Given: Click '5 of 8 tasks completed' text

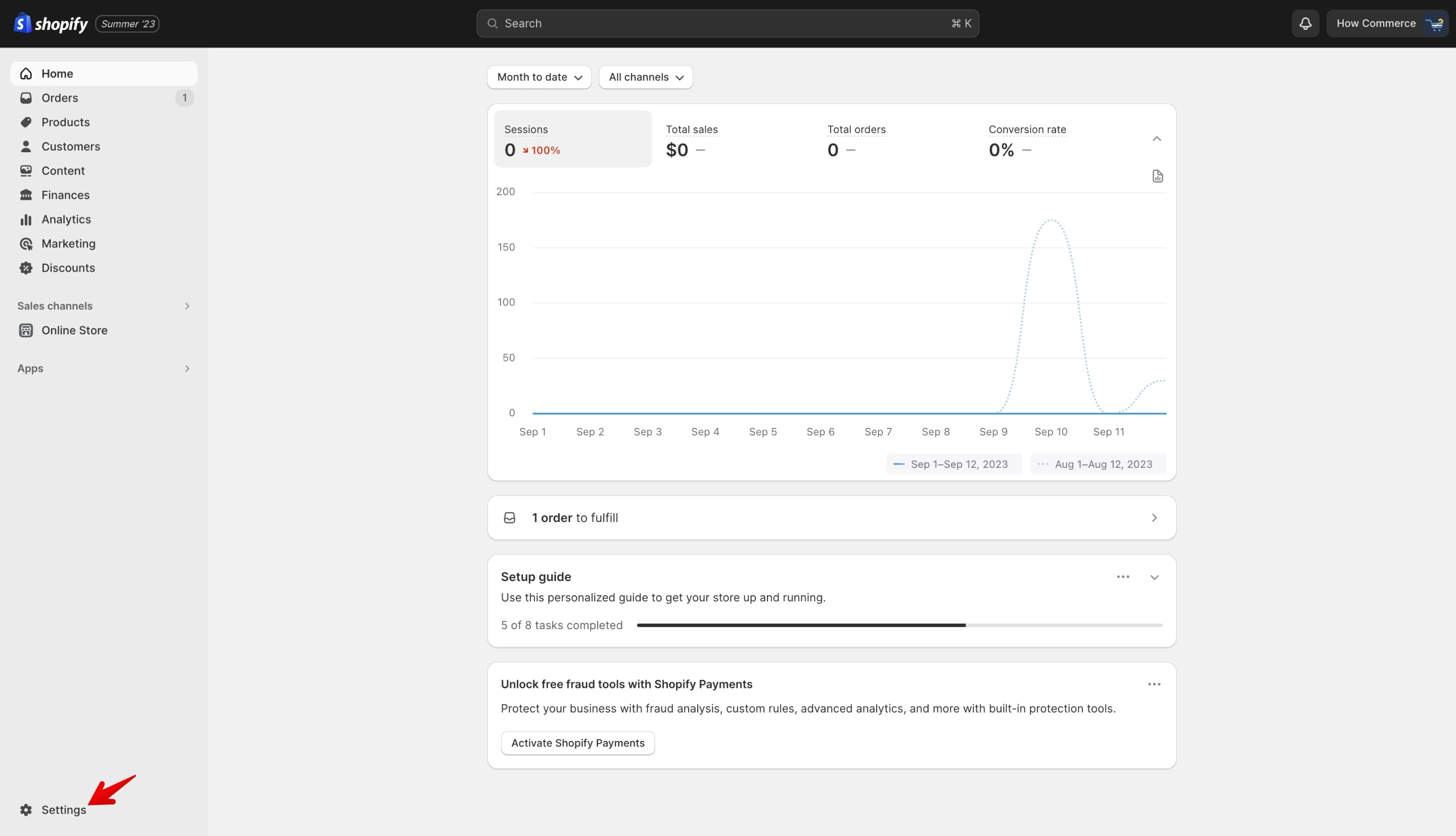Looking at the screenshot, I should [561, 625].
